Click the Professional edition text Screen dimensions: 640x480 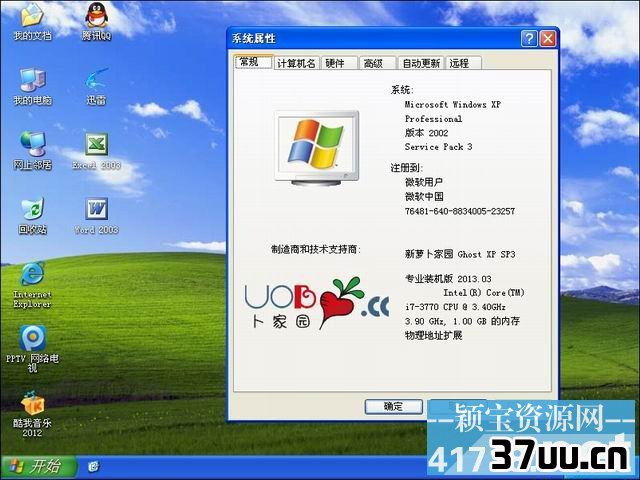point(433,119)
